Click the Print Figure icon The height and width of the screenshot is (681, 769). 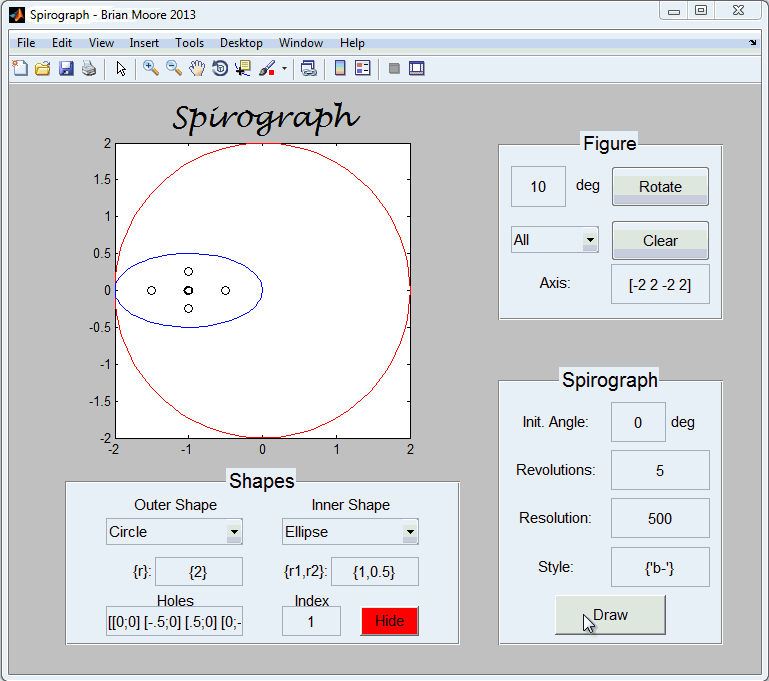pos(89,69)
